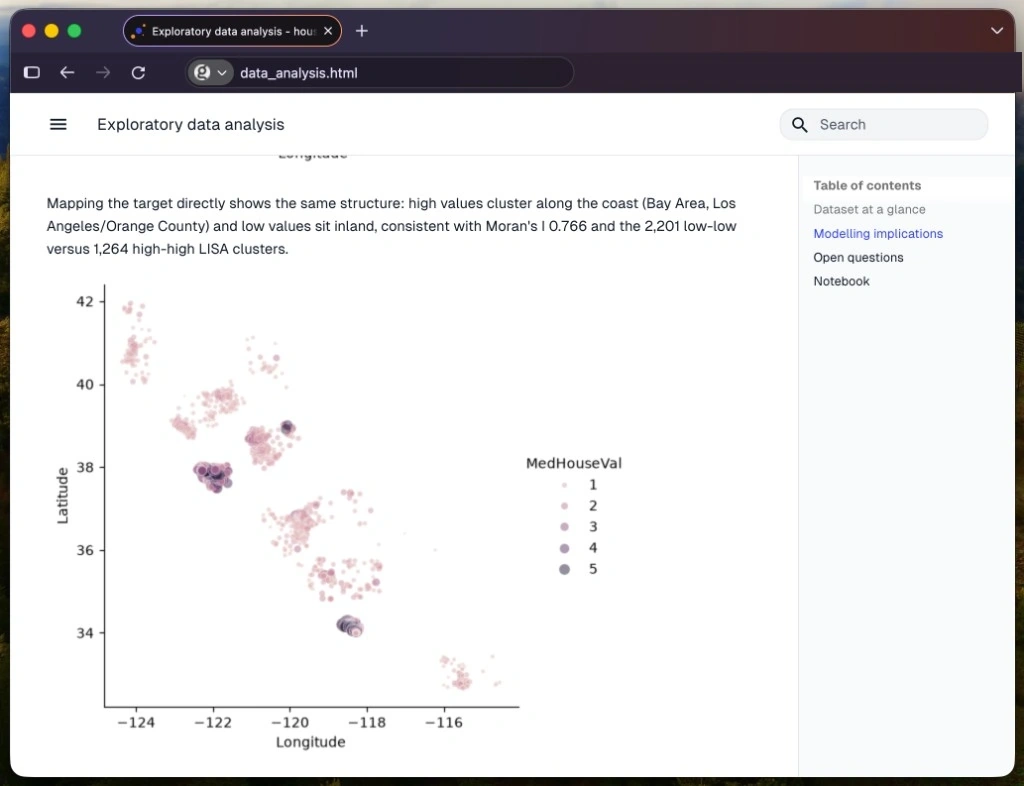
Task: Click the 38 latitude tick label
Action: click(85, 467)
